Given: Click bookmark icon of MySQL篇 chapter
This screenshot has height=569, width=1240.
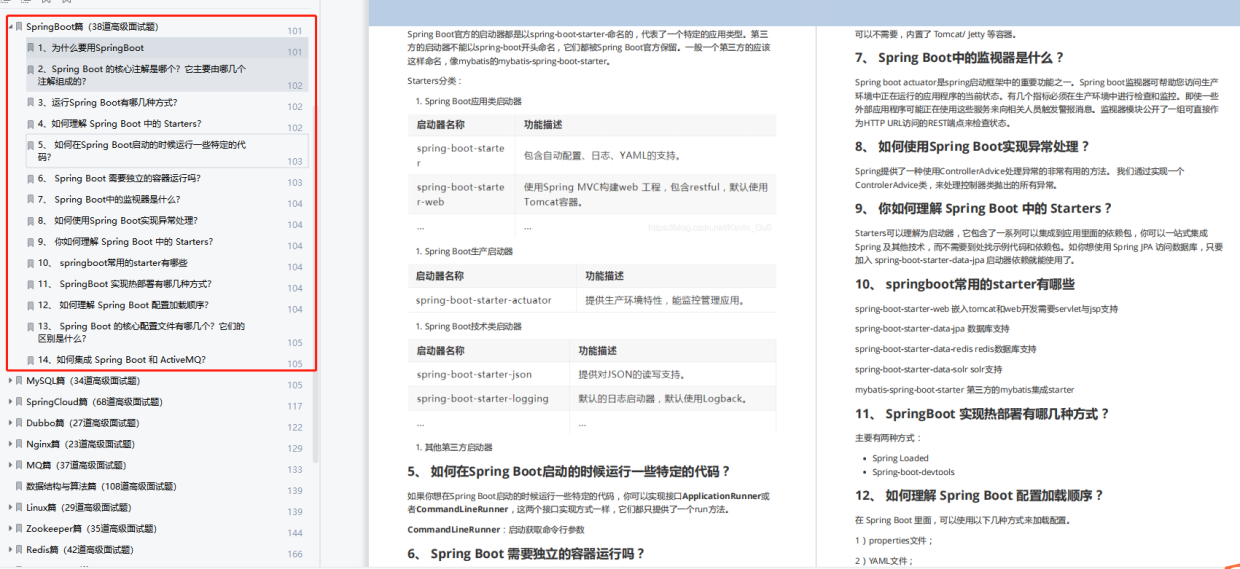Looking at the screenshot, I should (19, 381).
